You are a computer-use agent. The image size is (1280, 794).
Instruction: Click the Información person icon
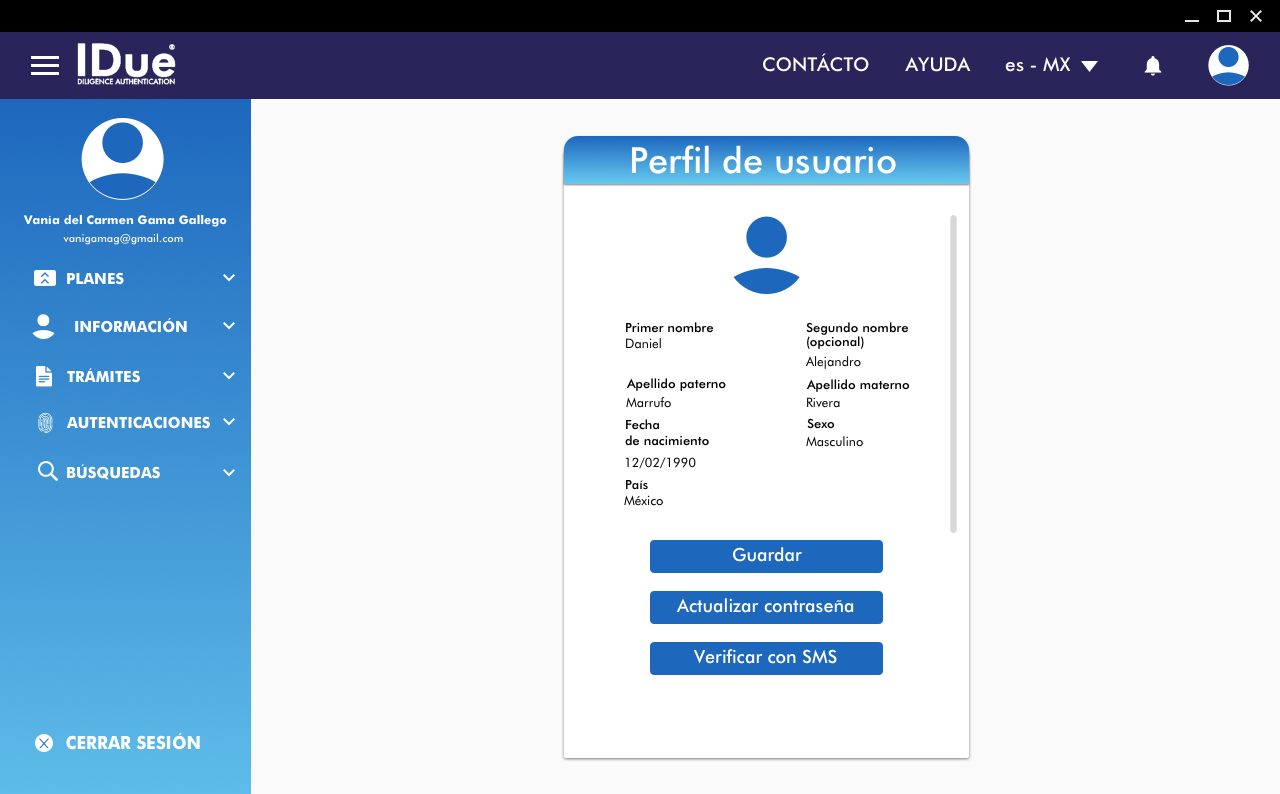click(44, 326)
